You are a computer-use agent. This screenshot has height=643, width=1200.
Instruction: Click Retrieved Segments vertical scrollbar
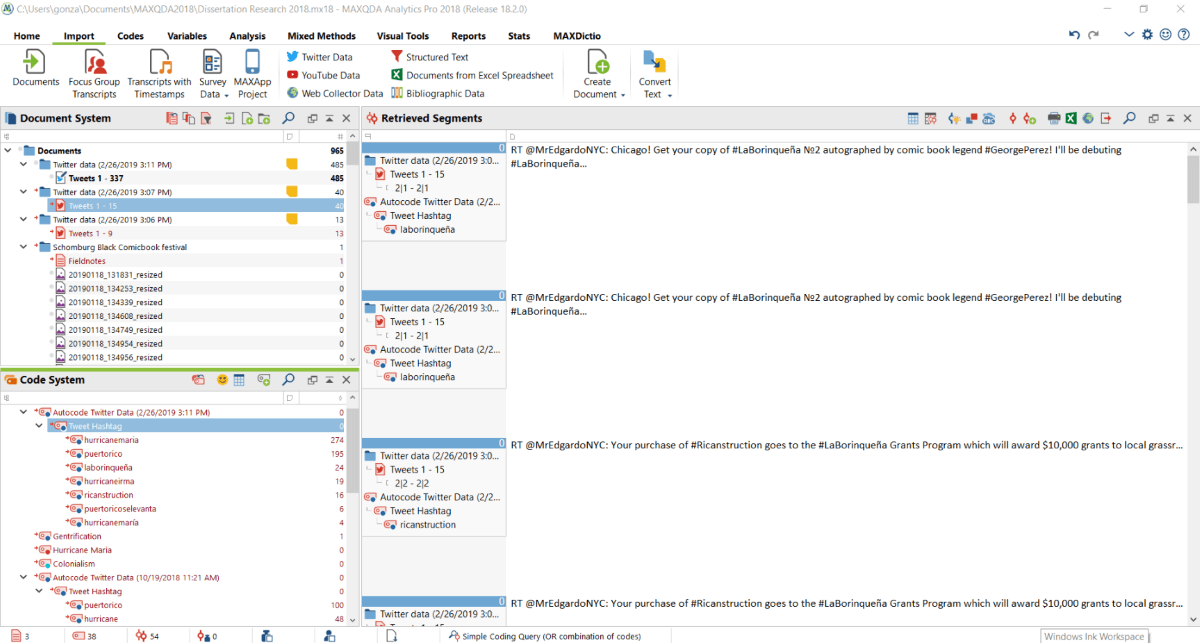1193,180
